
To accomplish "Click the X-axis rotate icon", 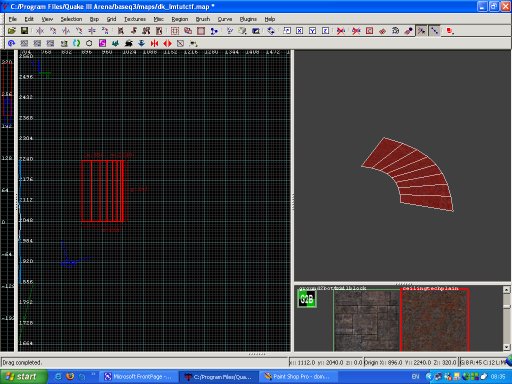I will point(53,31).
